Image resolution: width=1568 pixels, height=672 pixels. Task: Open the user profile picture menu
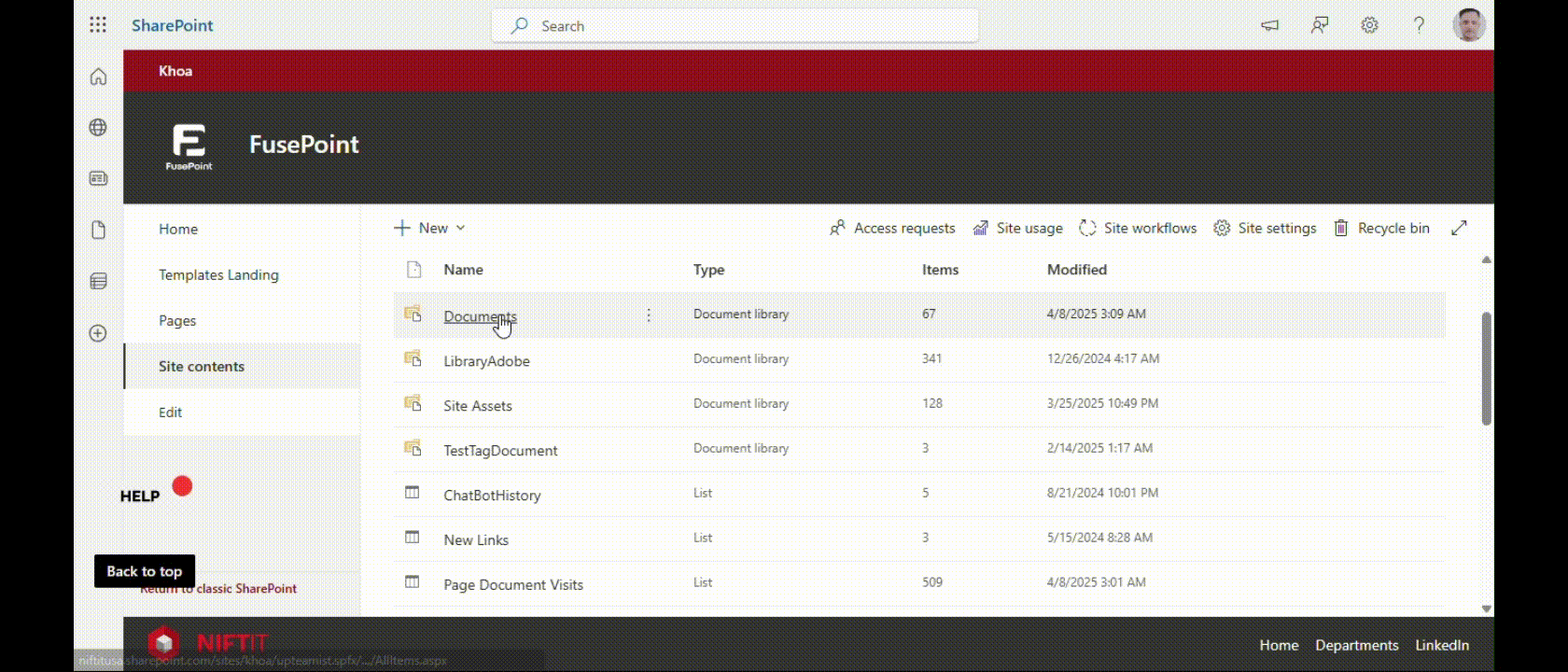point(1468,25)
